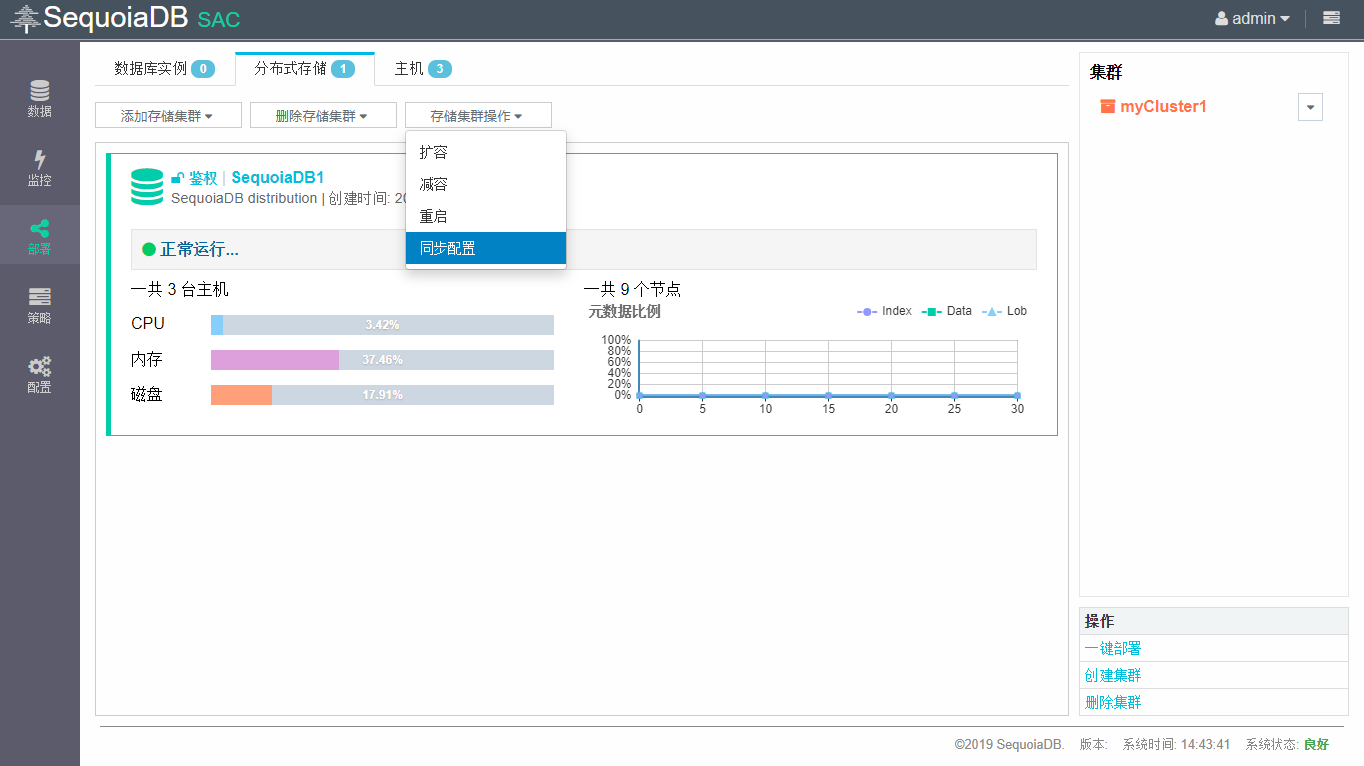Open the 数据 sidebar section

point(39,98)
